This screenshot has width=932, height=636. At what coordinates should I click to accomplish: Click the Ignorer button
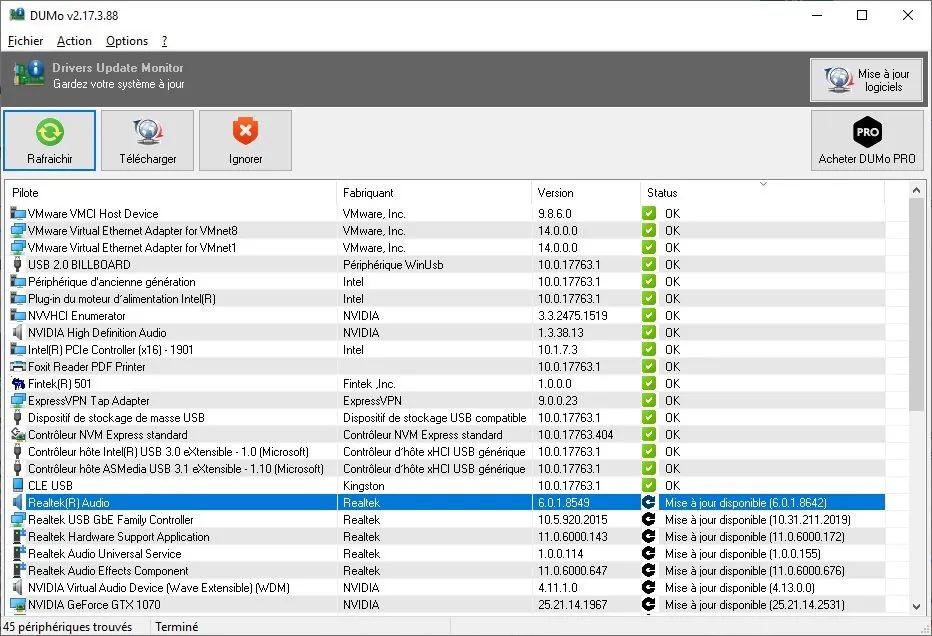tap(245, 140)
